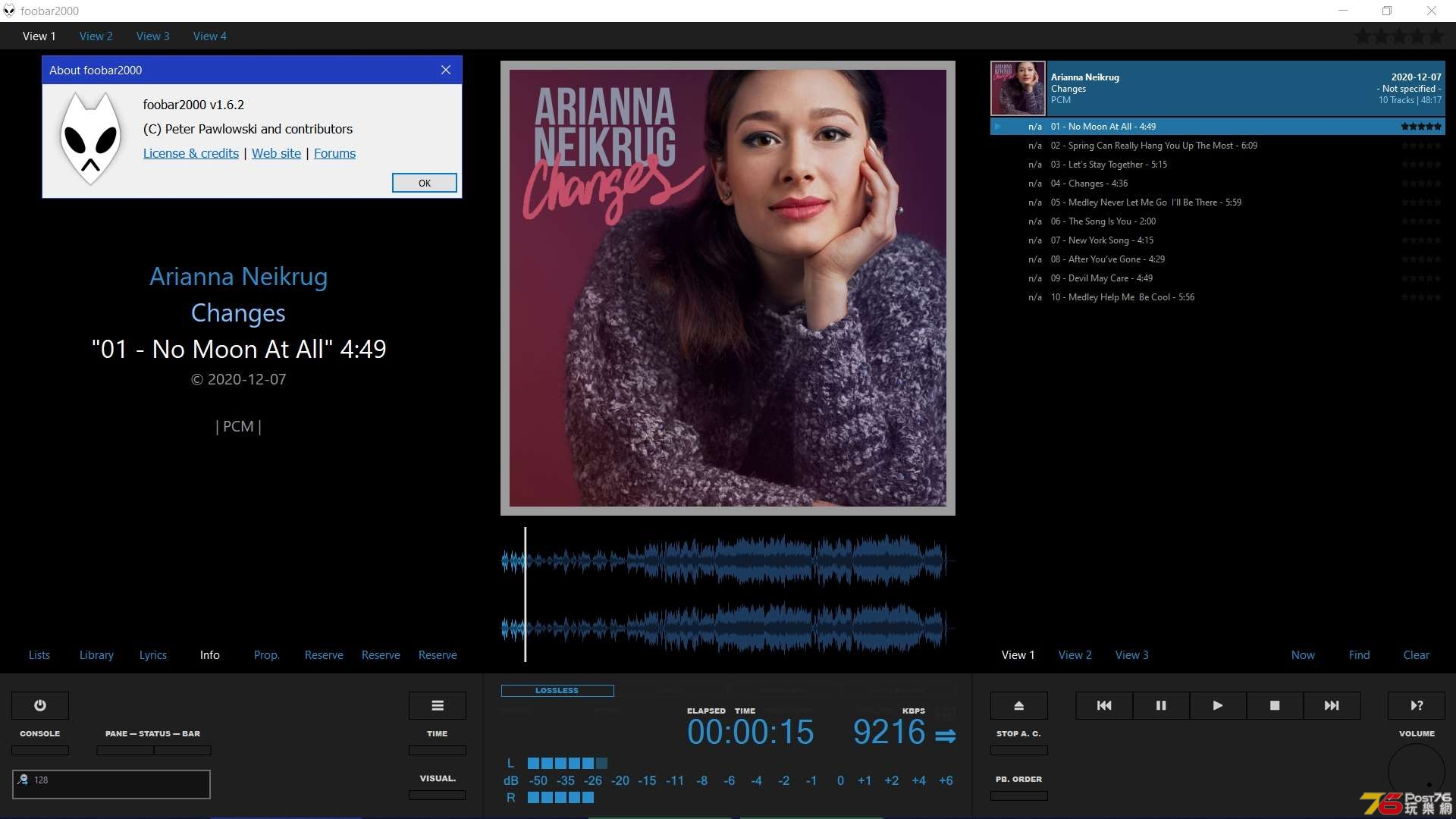
Task: Open the hamburger menu above TIME
Action: [438, 705]
